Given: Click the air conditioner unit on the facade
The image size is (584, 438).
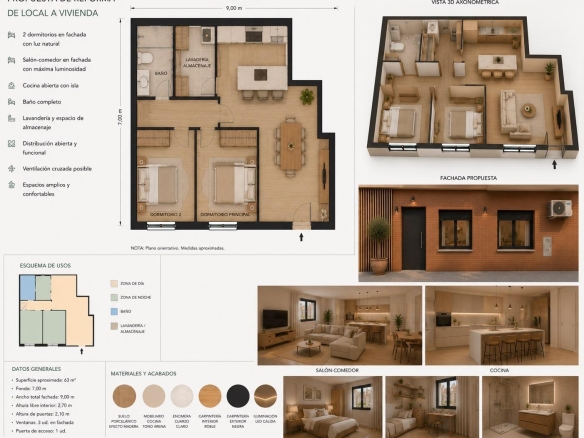Looking at the screenshot, I should pyautogui.click(x=560, y=208).
